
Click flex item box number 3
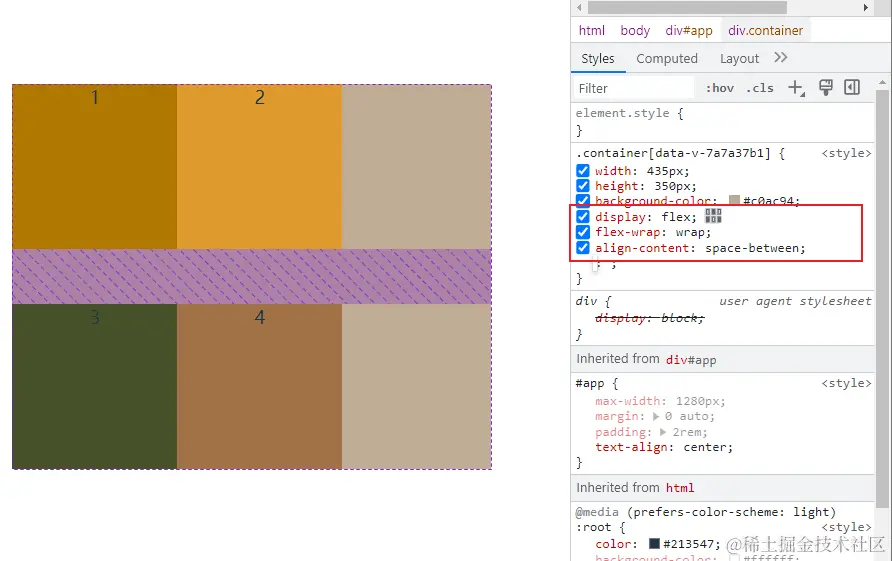(94, 386)
